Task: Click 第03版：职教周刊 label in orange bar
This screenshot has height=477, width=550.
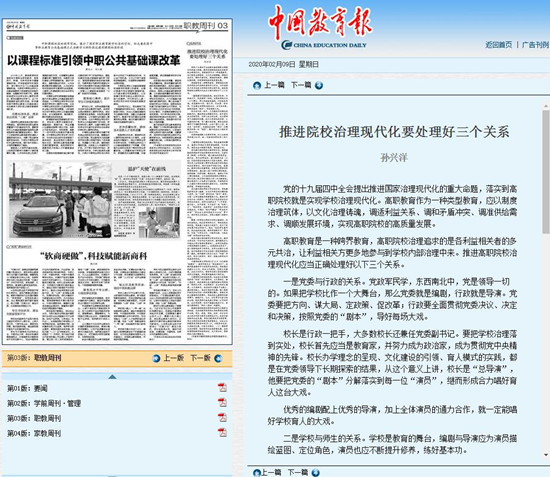Action: tap(34, 358)
